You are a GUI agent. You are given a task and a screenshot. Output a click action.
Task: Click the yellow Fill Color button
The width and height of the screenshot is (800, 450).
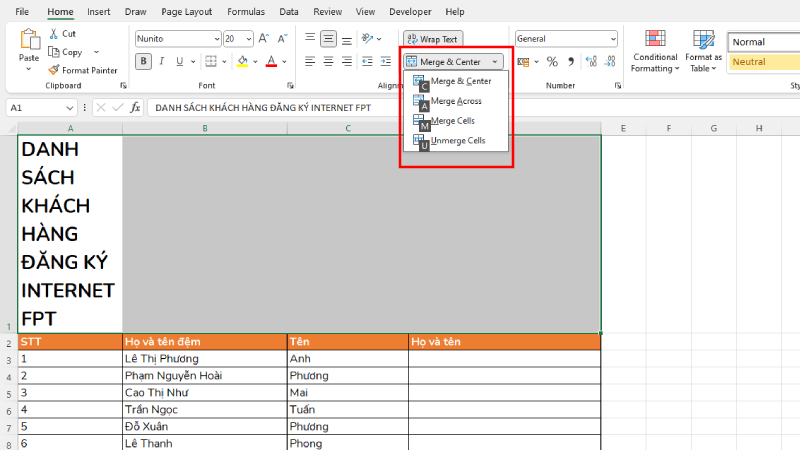[242, 62]
